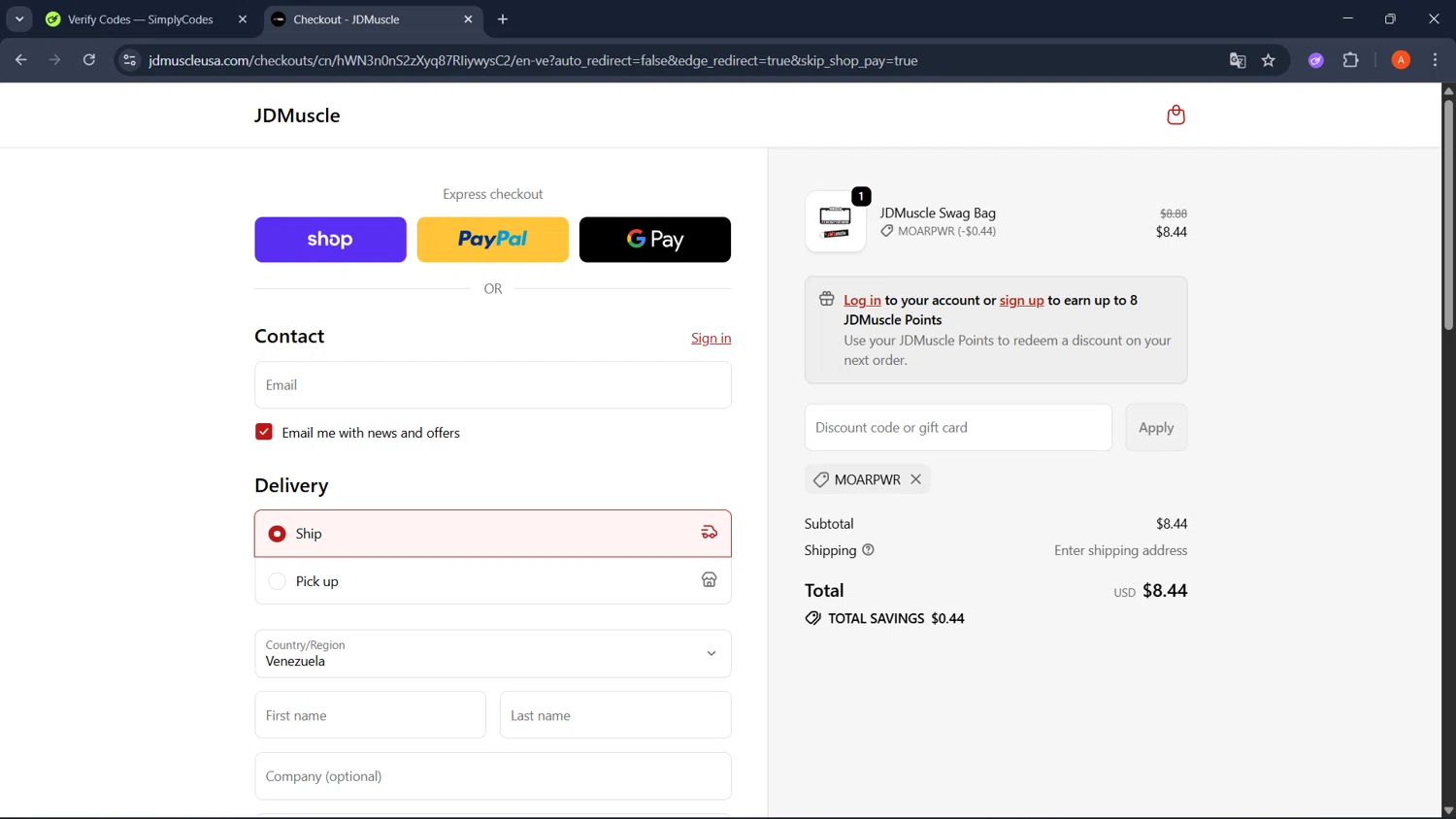Open the Chrome profile avatar

point(1401,60)
